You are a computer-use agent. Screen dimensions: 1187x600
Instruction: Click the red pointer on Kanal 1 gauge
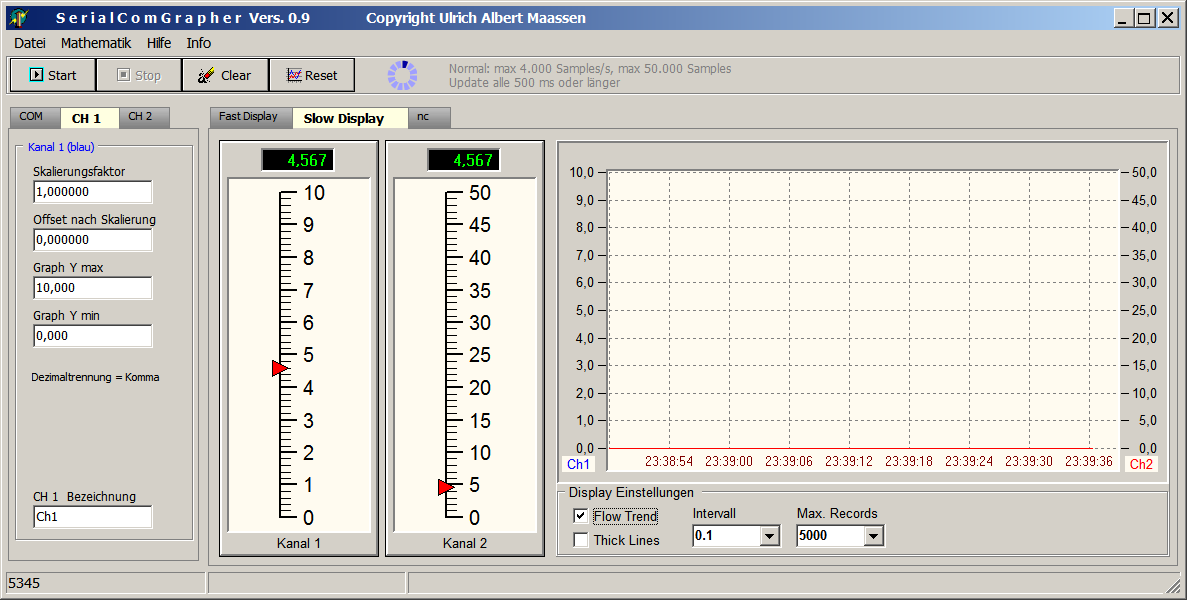[280, 368]
